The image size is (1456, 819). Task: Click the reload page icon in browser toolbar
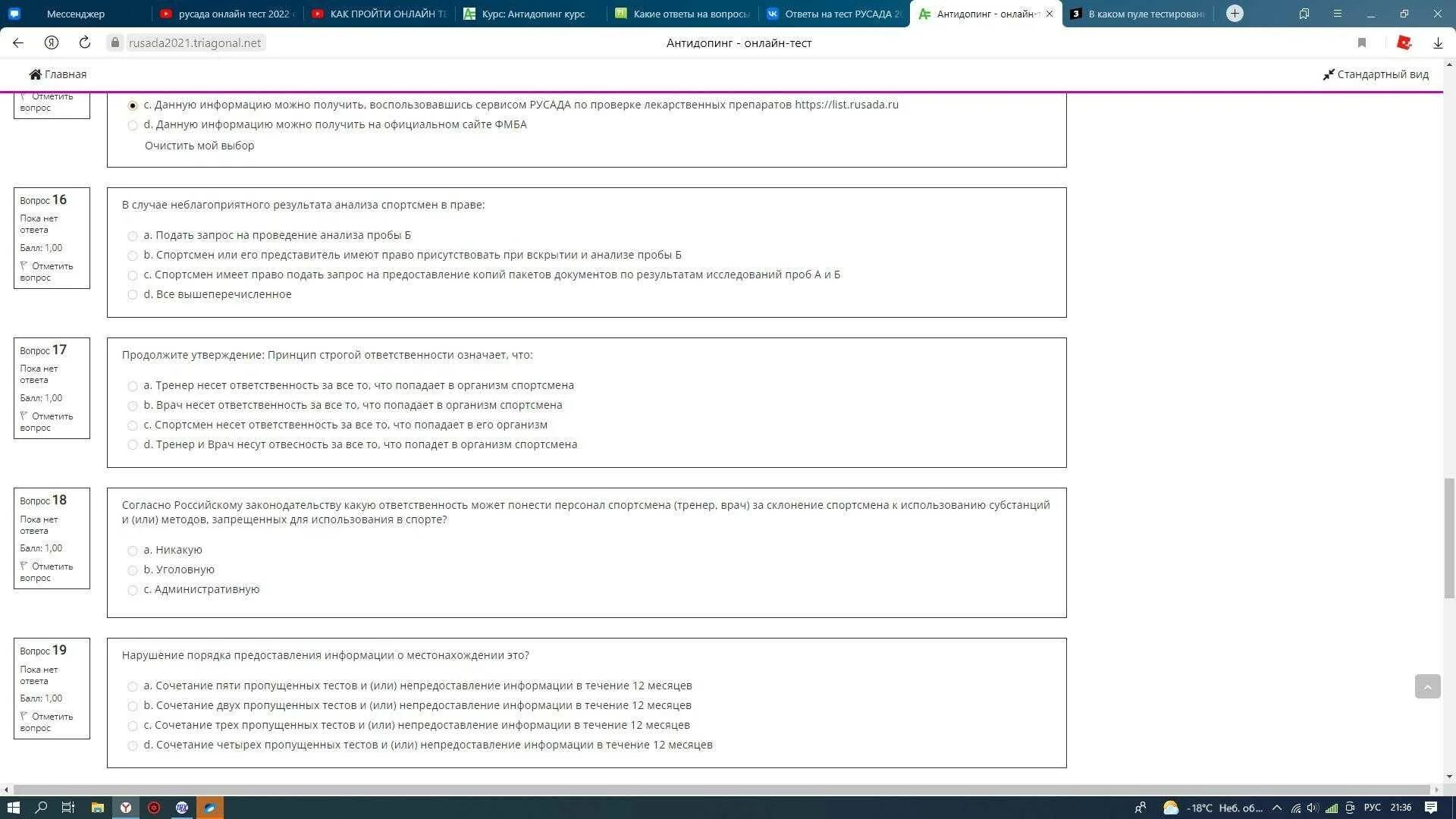point(85,42)
